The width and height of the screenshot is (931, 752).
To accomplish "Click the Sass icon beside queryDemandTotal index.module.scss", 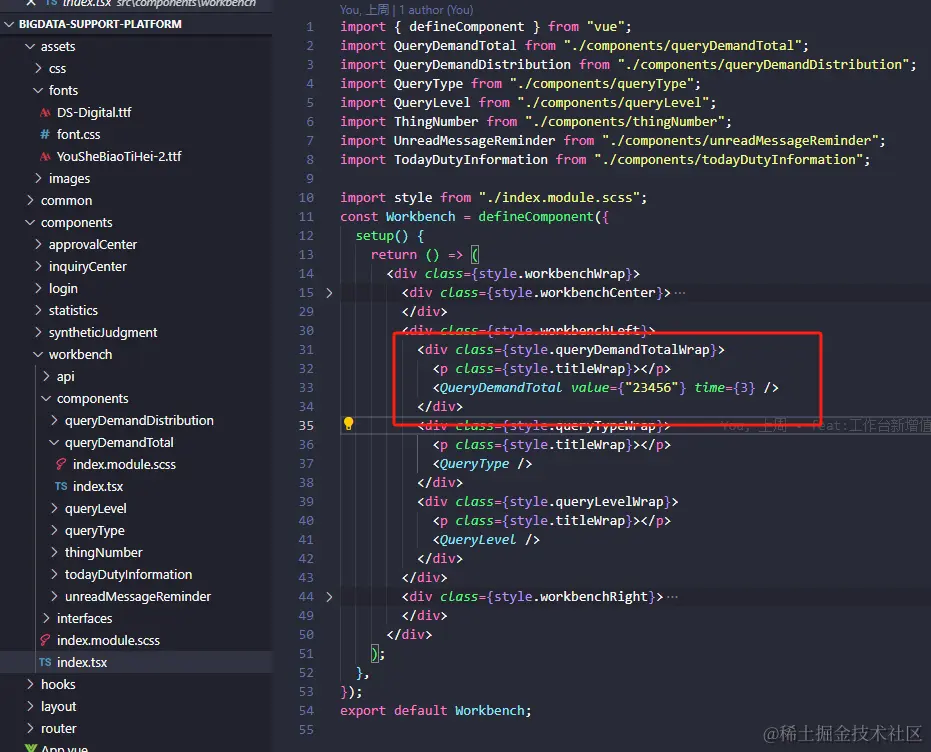I will click(61, 464).
